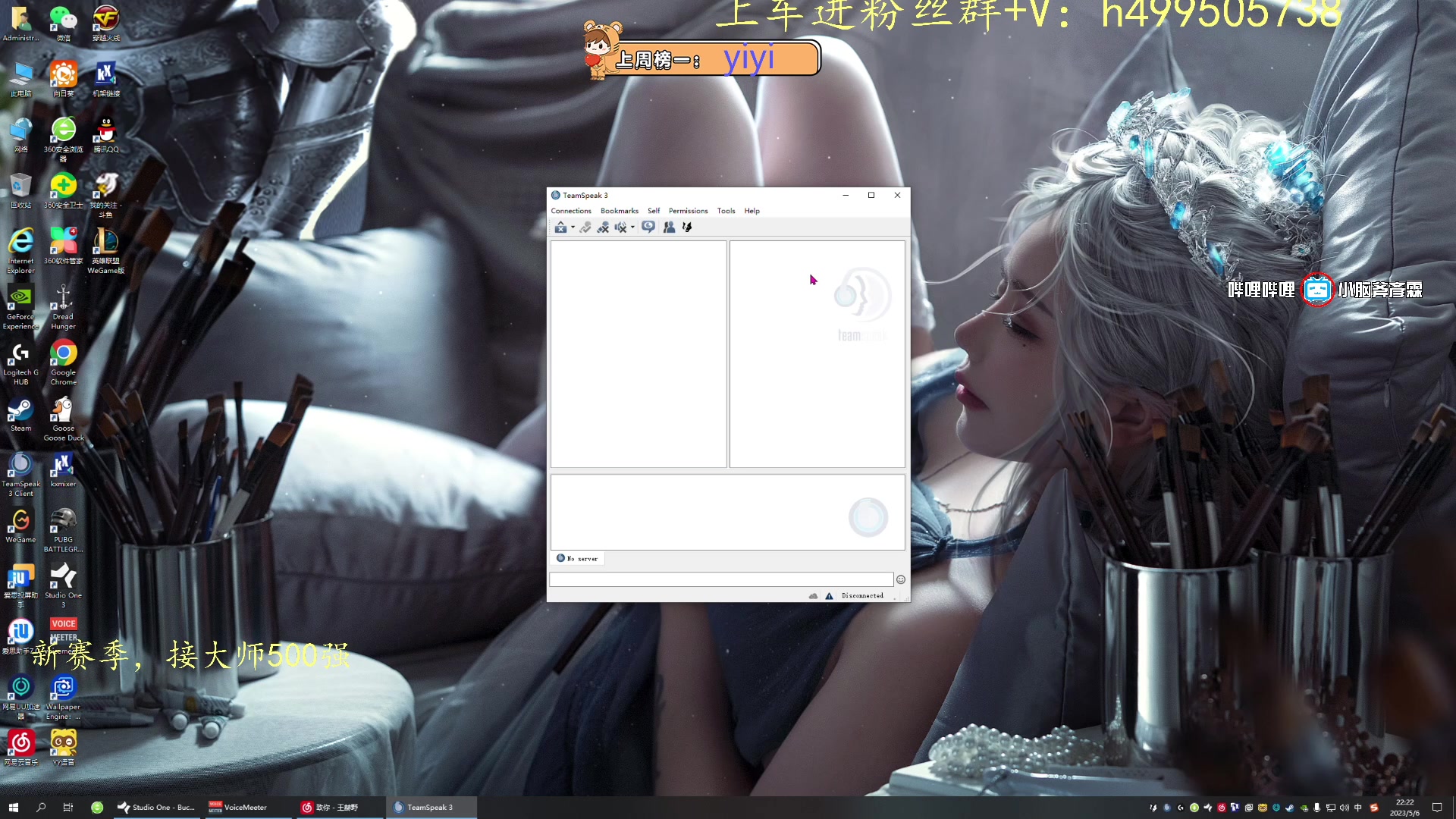Open the Dread Hunger desktop shortcut
The image size is (1456, 819).
64,306
